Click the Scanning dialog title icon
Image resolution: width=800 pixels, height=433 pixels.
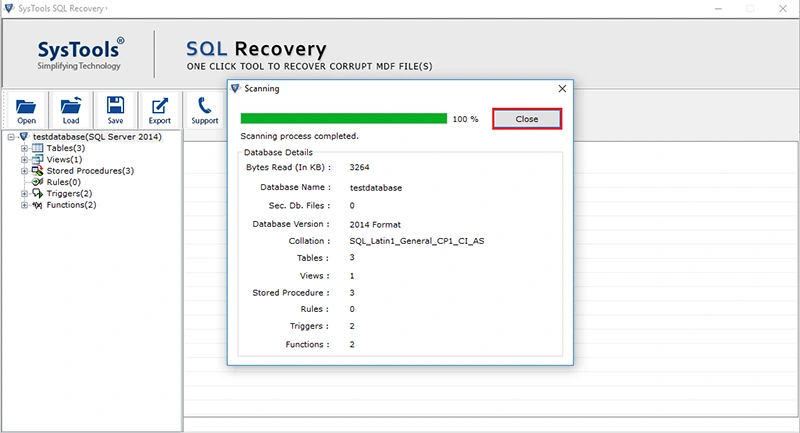tap(235, 89)
